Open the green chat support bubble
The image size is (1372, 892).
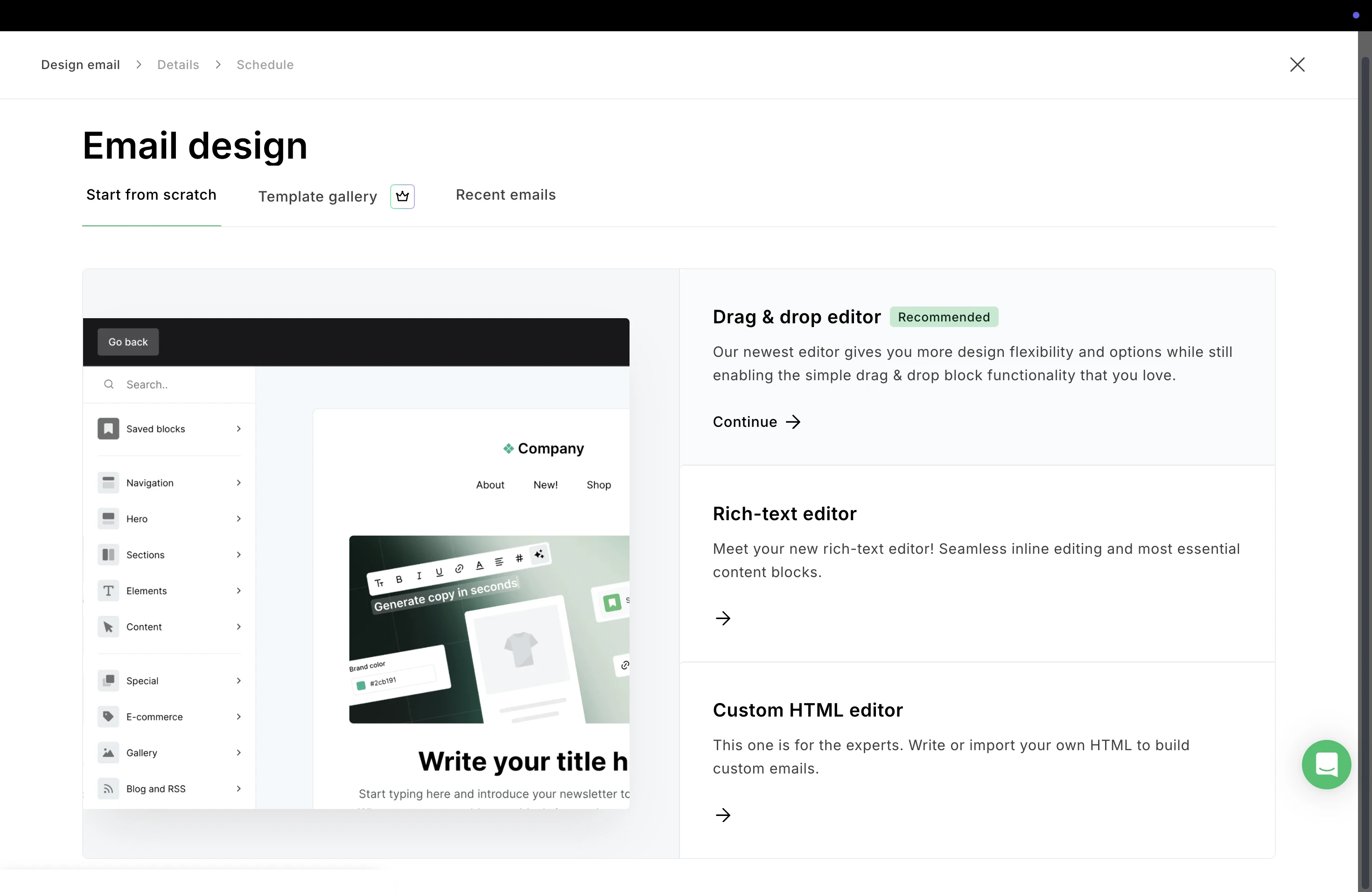[x=1326, y=764]
